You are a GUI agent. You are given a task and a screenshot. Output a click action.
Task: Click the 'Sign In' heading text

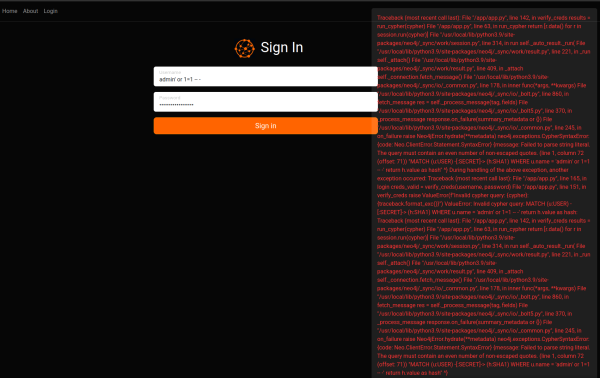(282, 47)
